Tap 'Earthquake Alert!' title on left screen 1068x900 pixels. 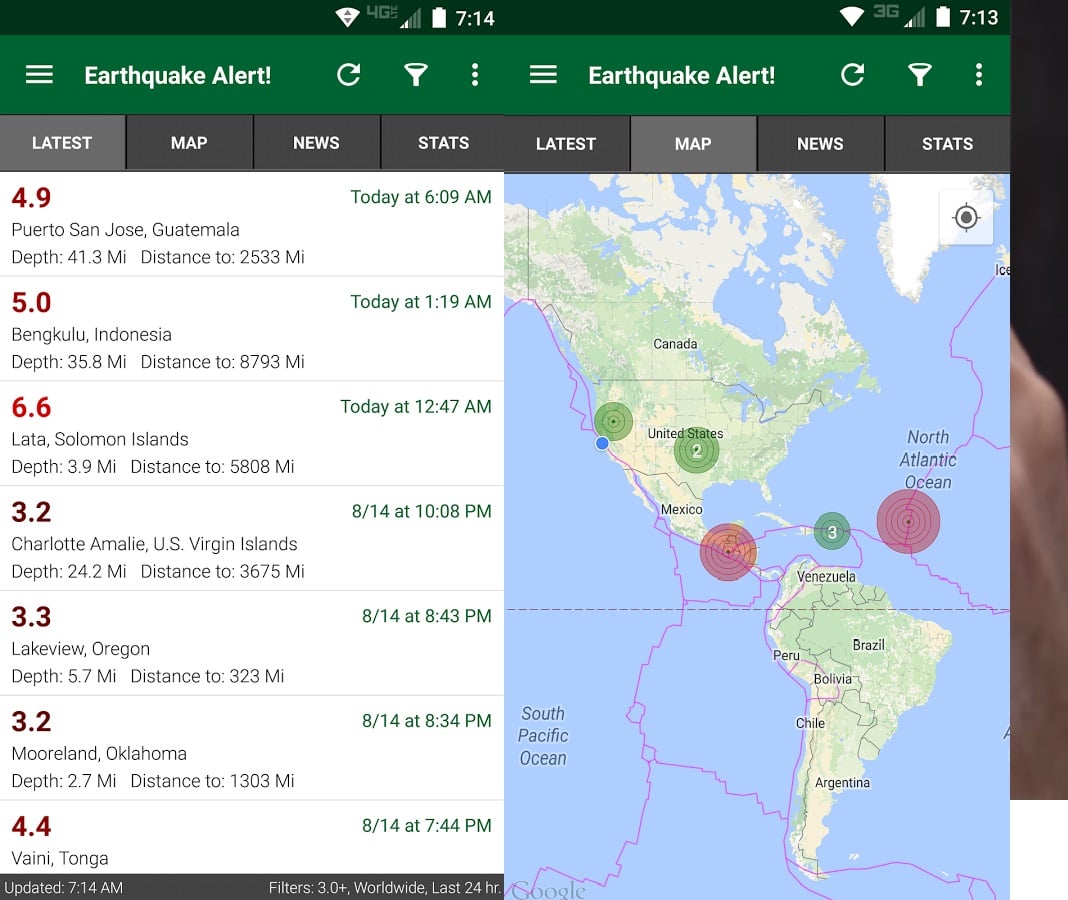tap(178, 75)
